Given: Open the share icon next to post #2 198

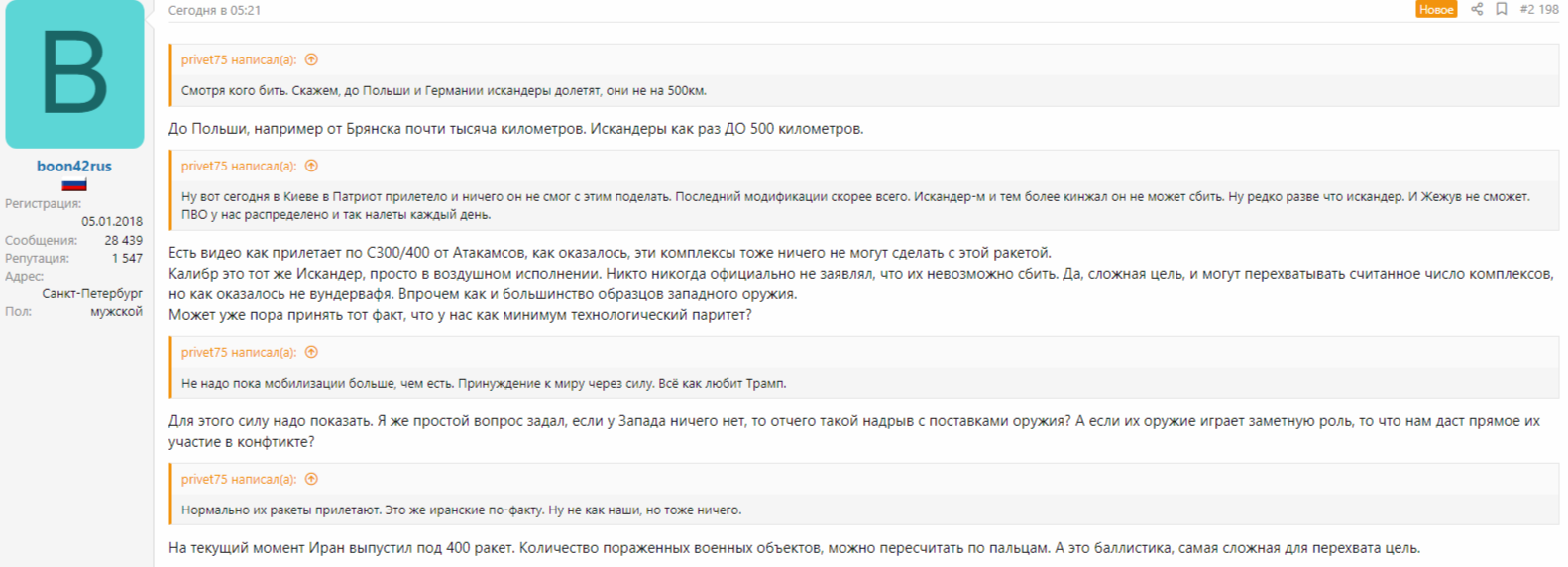Looking at the screenshot, I should click(1477, 9).
